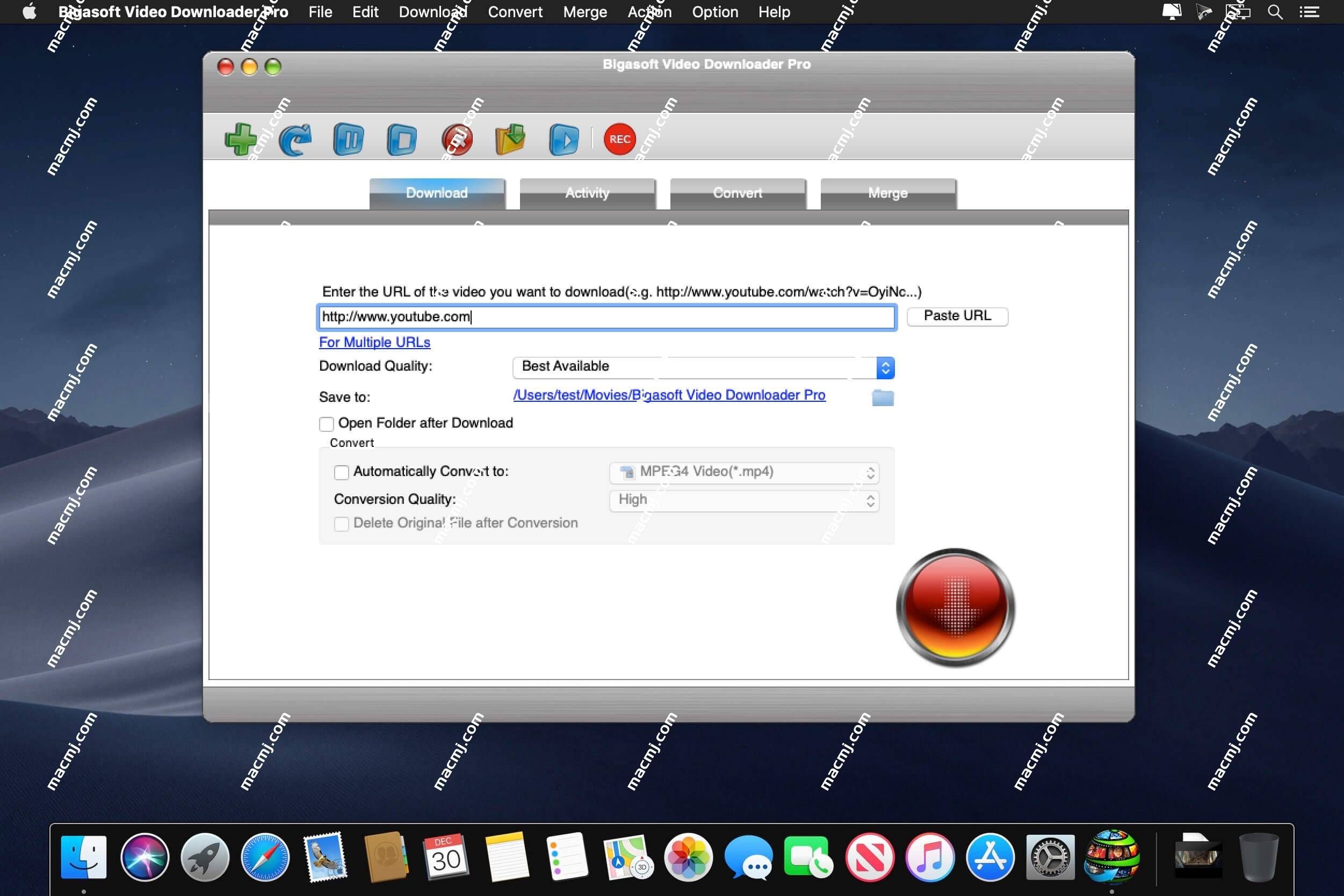Image resolution: width=1344 pixels, height=896 pixels.
Task: Toggle Delete Original File after Conversion
Action: pos(341,523)
